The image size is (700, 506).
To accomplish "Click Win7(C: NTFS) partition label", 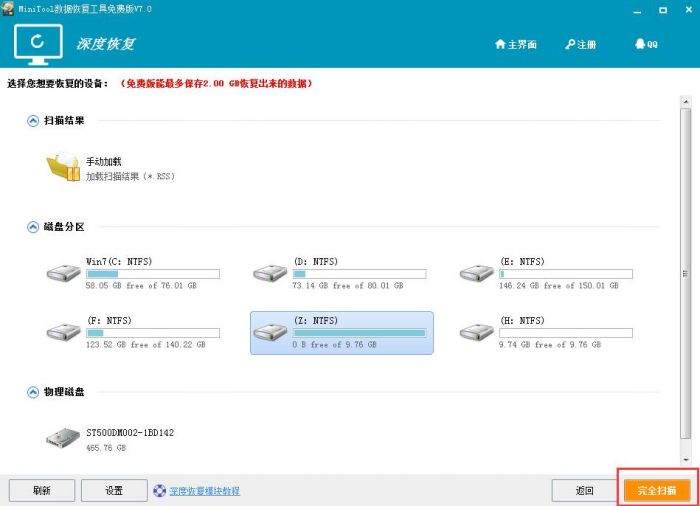I will coord(119,261).
